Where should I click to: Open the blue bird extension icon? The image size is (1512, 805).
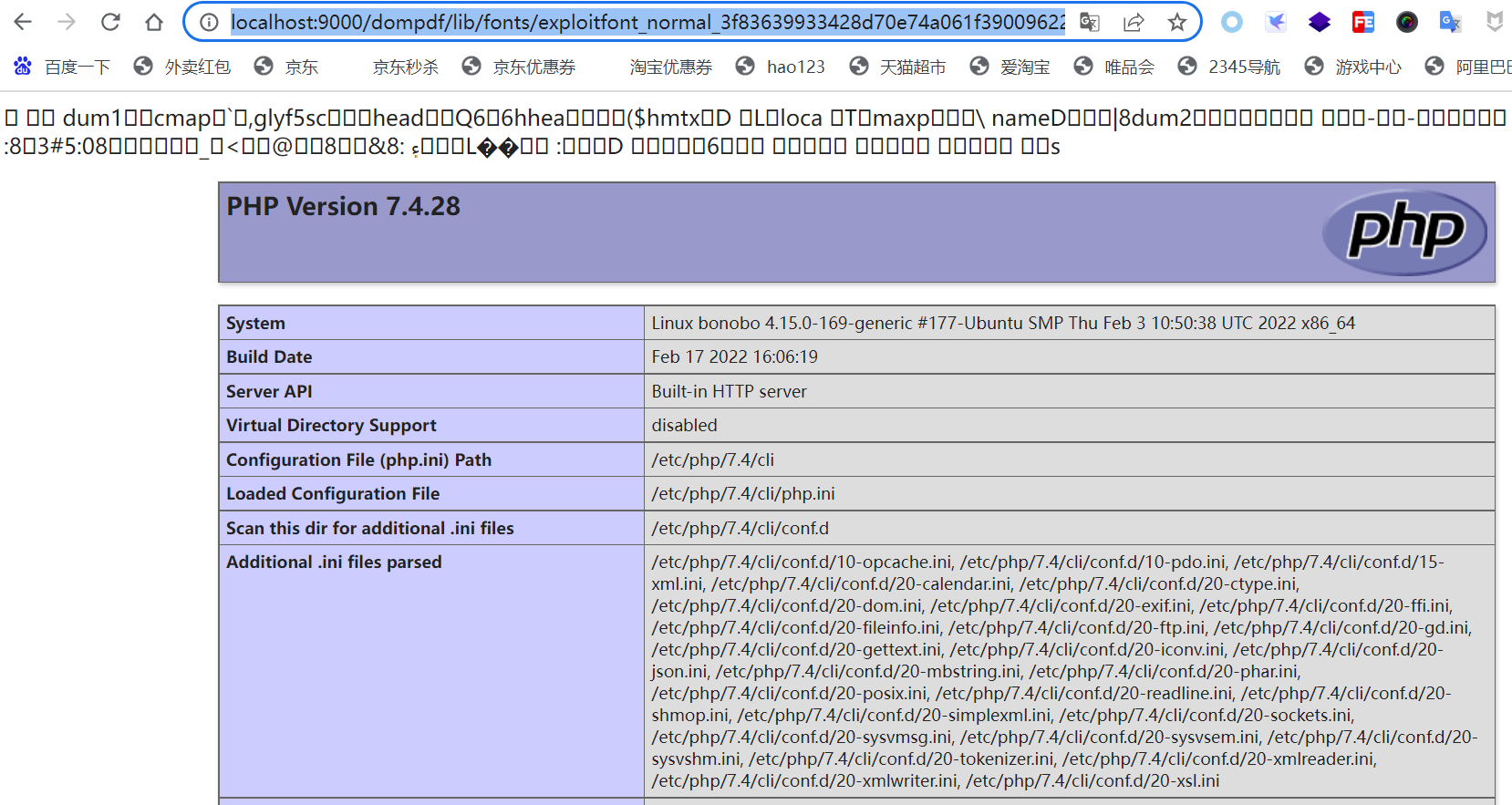[1276, 22]
